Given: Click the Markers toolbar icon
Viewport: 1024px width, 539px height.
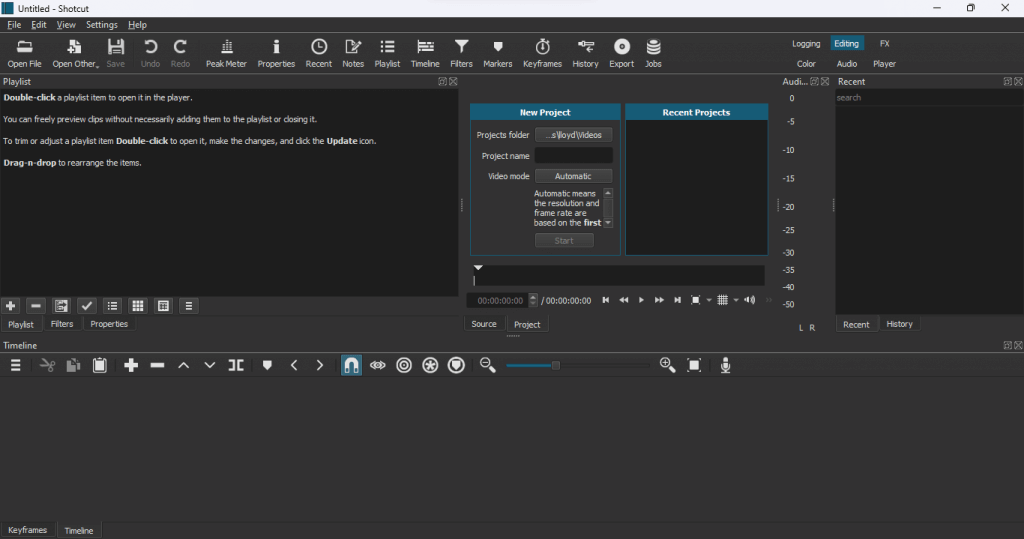Looking at the screenshot, I should click(498, 52).
